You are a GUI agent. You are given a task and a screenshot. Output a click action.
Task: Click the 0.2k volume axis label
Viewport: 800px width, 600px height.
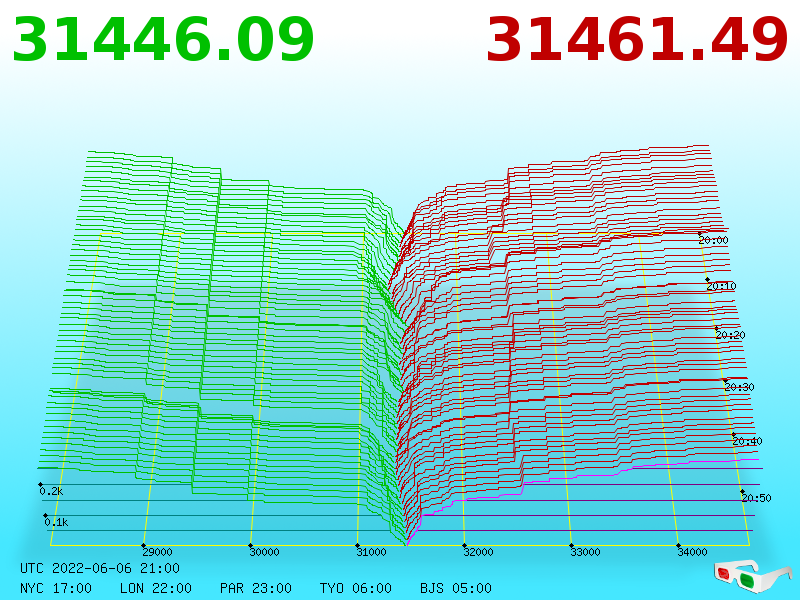tap(51, 491)
